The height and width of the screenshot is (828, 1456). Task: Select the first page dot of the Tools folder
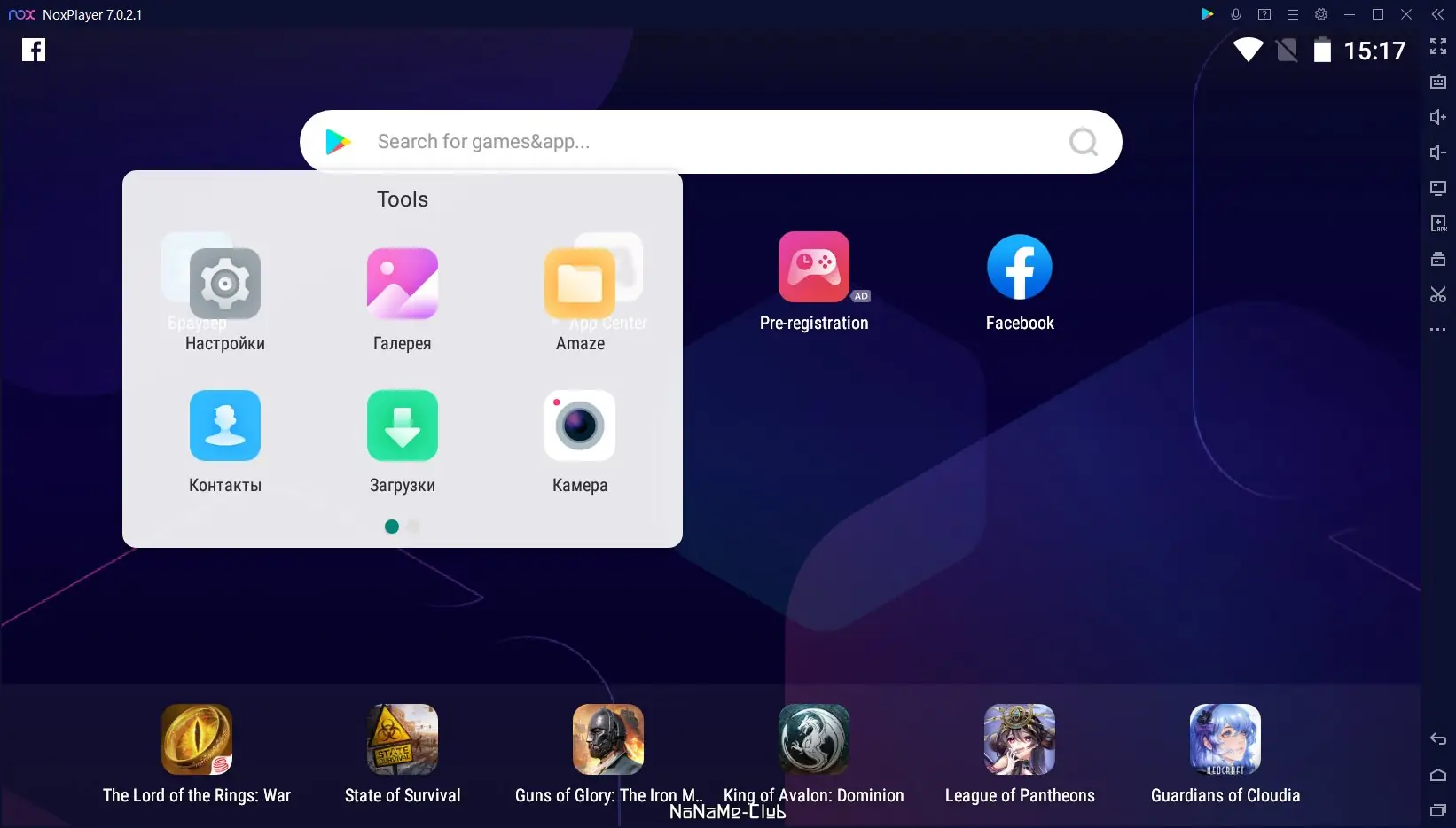392,527
